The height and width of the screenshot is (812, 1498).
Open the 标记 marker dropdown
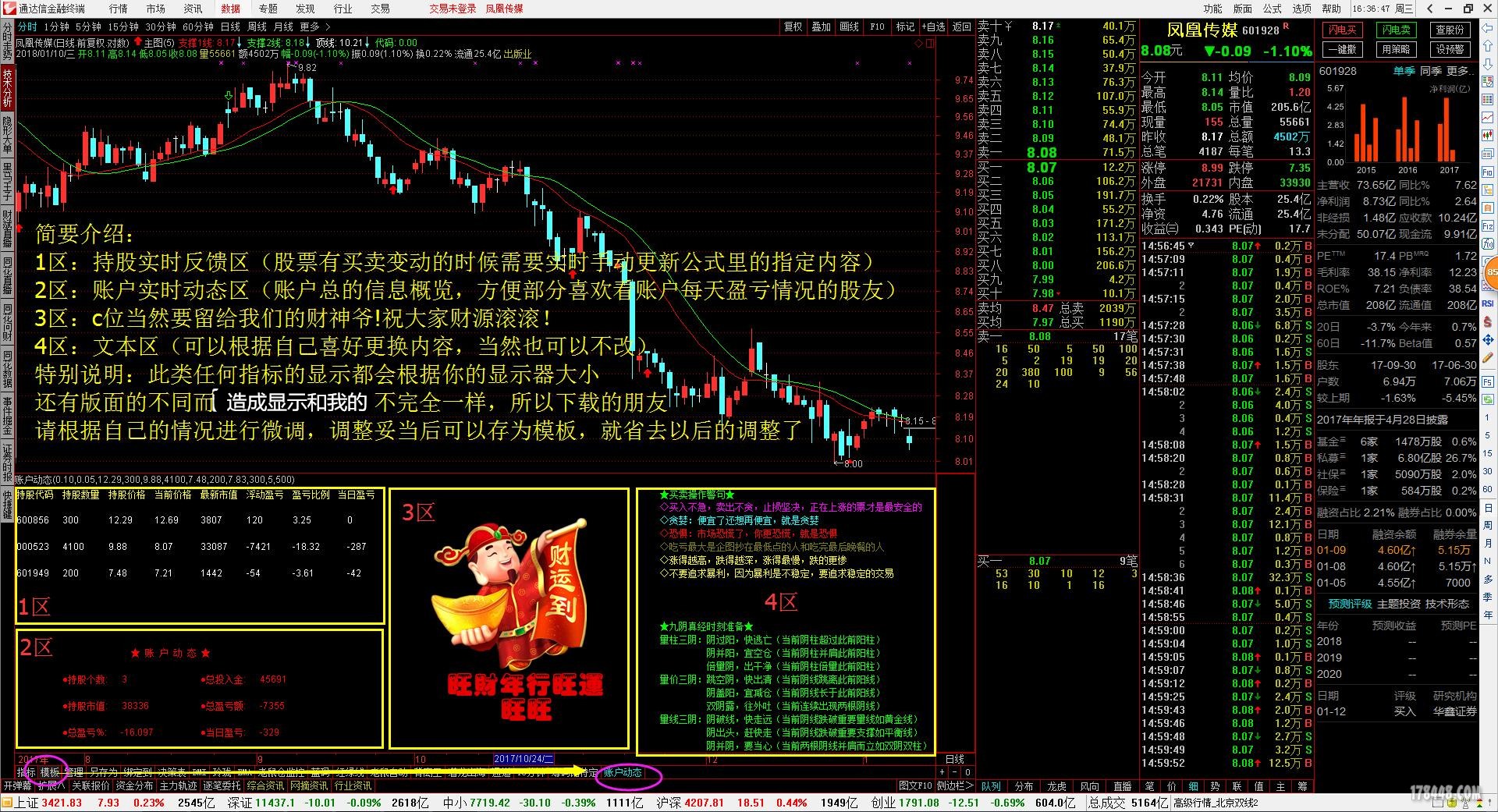click(905, 27)
